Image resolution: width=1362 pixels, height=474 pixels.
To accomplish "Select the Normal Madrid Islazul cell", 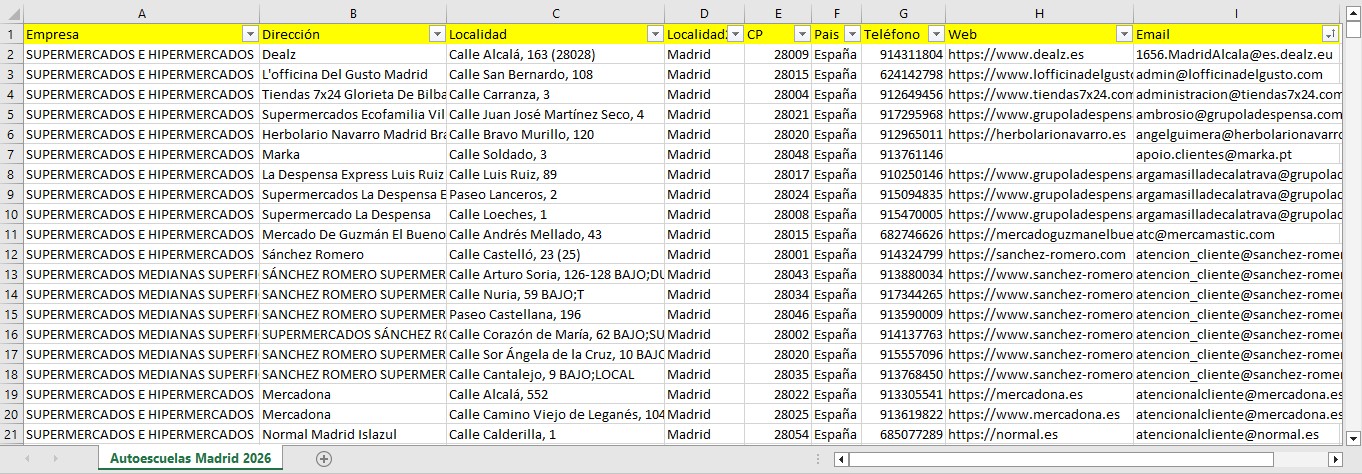I will [353, 434].
